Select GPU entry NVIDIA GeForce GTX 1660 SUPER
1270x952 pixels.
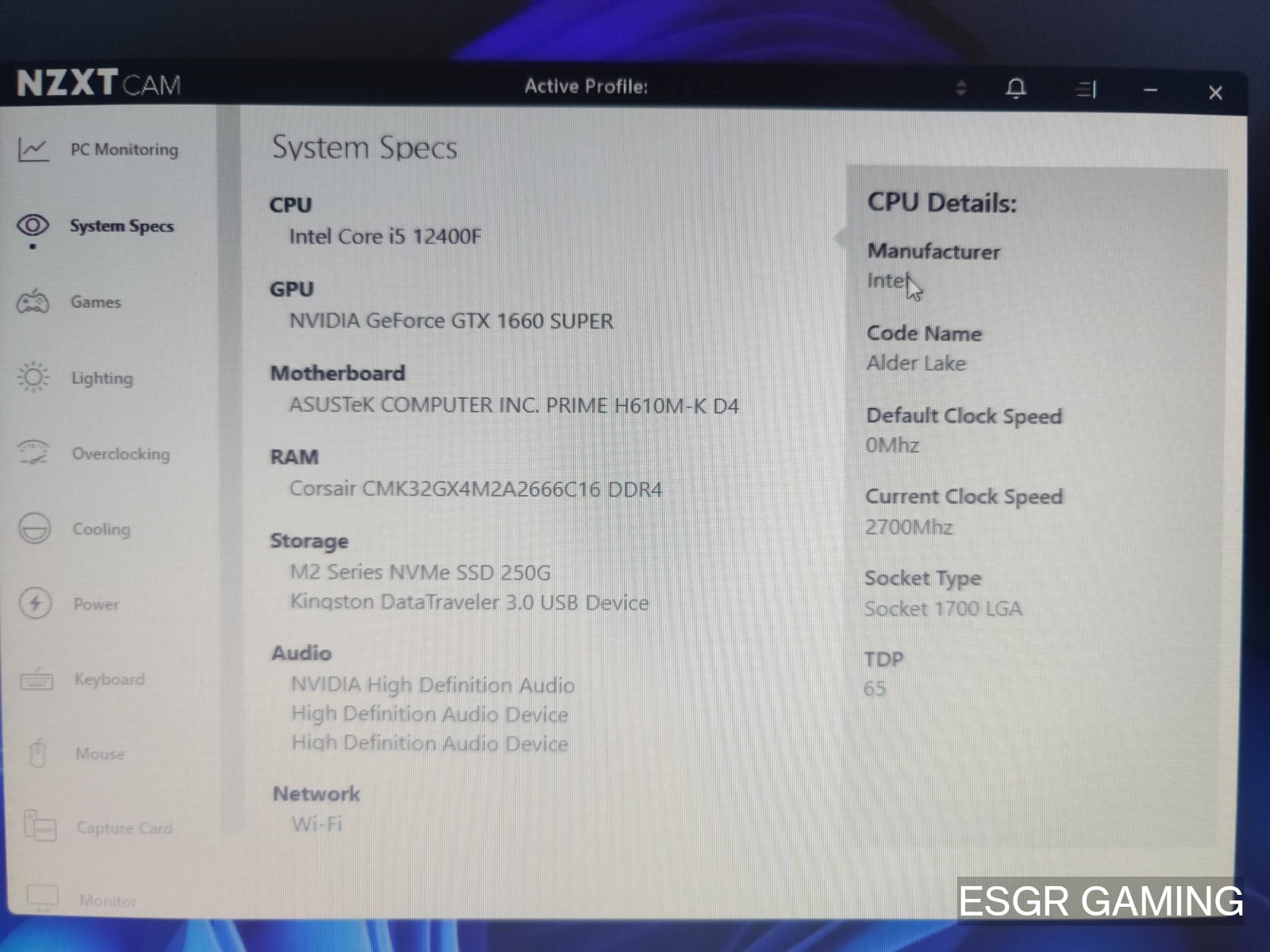coord(451,321)
